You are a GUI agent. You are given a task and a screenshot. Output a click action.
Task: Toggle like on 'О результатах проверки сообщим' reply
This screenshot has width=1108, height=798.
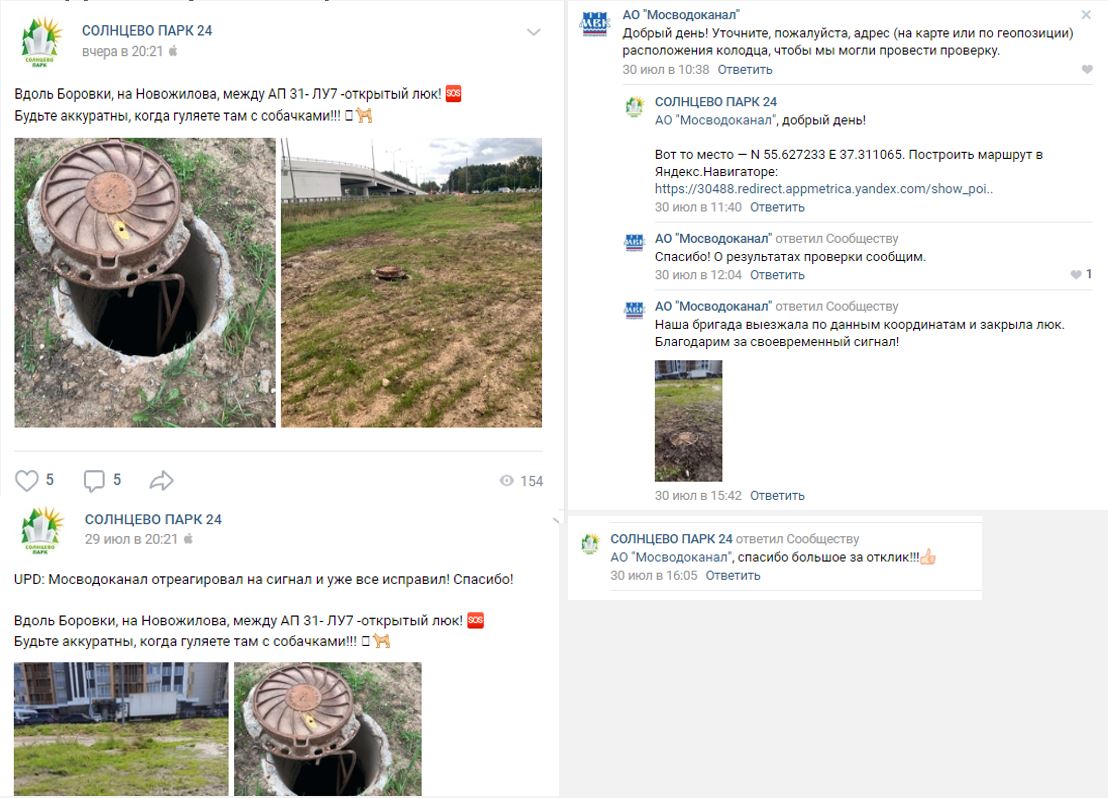coord(1075,274)
